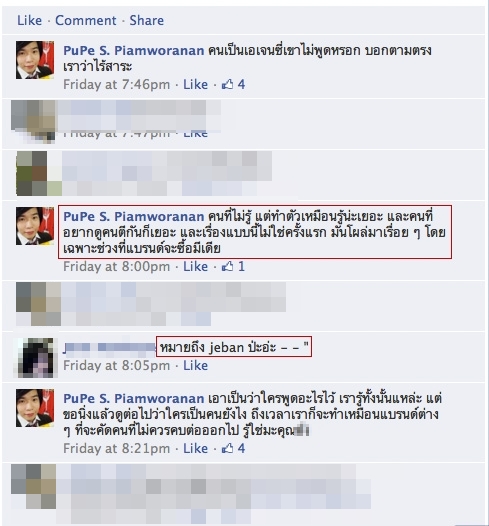Open PuPe S. Piamworanan name in first comment
The image size is (489, 526).
point(133,50)
